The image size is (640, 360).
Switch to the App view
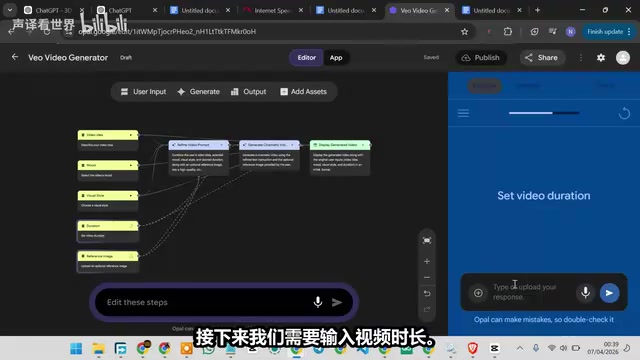(x=336, y=58)
